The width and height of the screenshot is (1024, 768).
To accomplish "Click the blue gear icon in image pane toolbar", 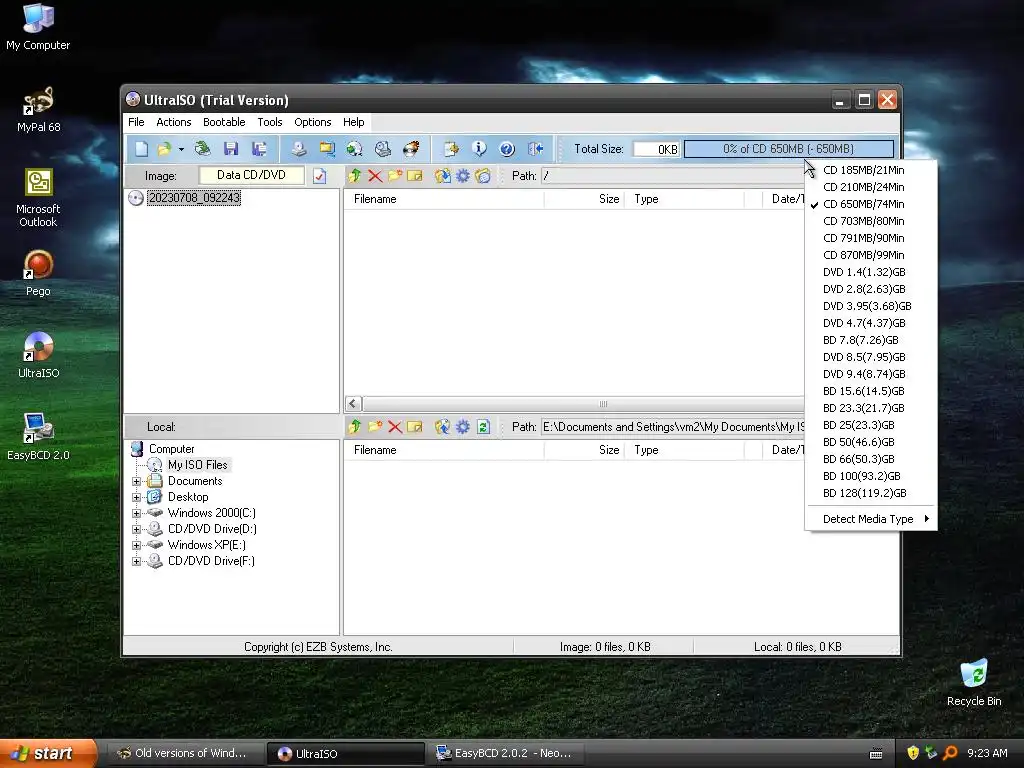I will pyautogui.click(x=463, y=176).
